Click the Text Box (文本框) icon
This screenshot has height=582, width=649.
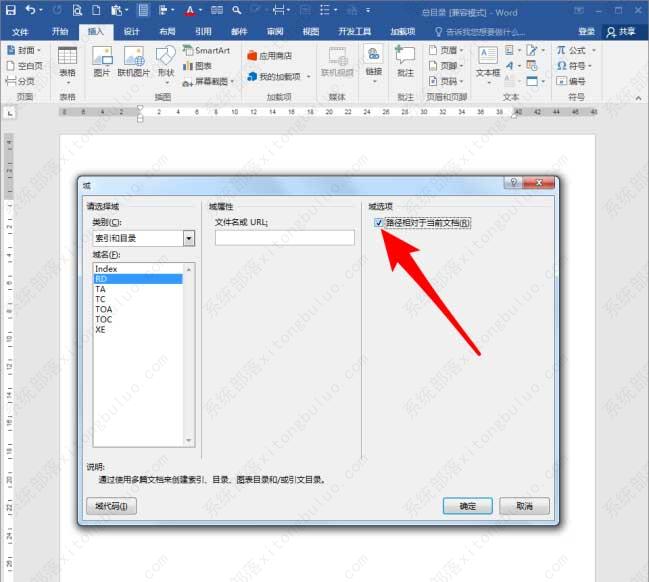pos(487,60)
